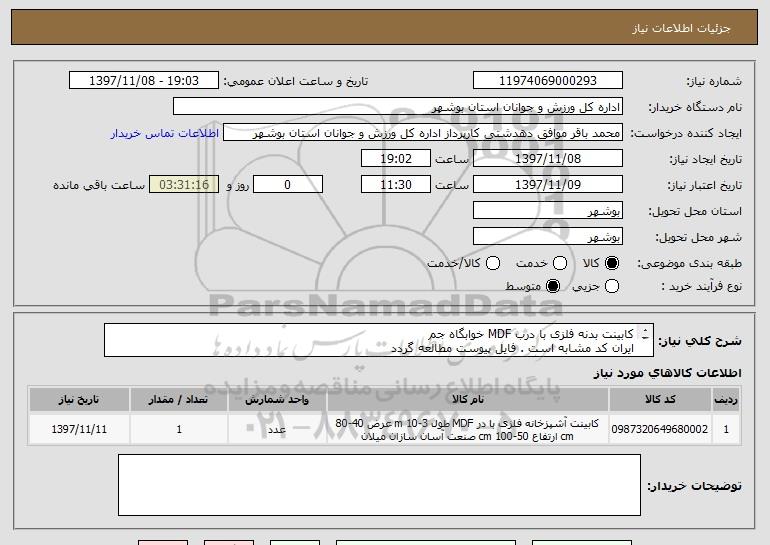Click the واحد شمارش column header
Viewport: 770px width, 545px height.
click(x=277, y=400)
